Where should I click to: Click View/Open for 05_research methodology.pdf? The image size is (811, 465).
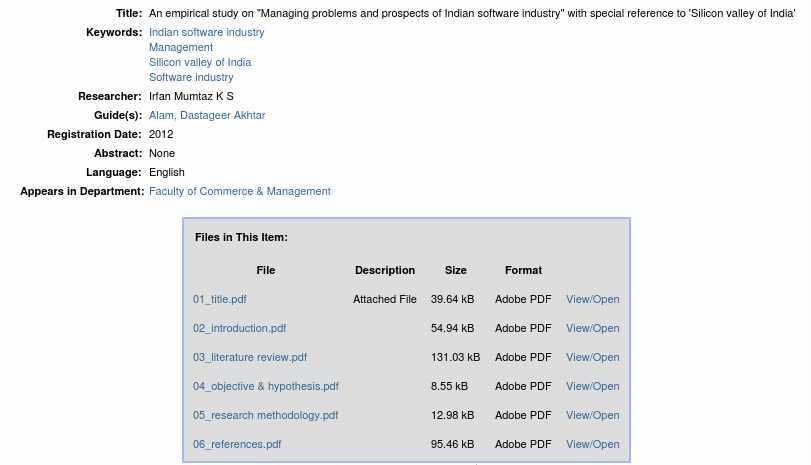592,415
